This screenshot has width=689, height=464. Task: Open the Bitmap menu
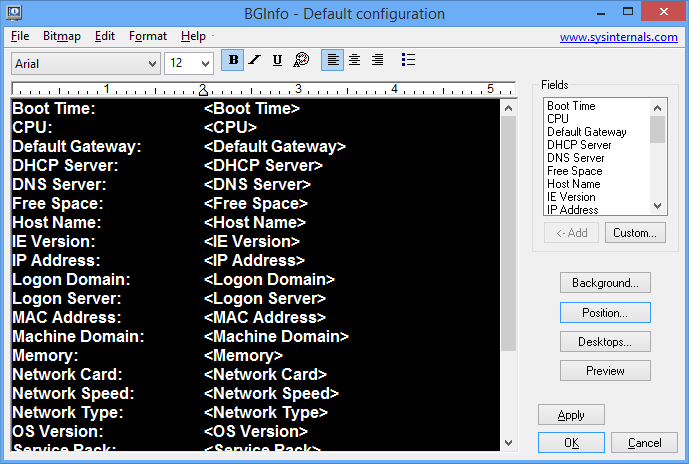coord(62,36)
